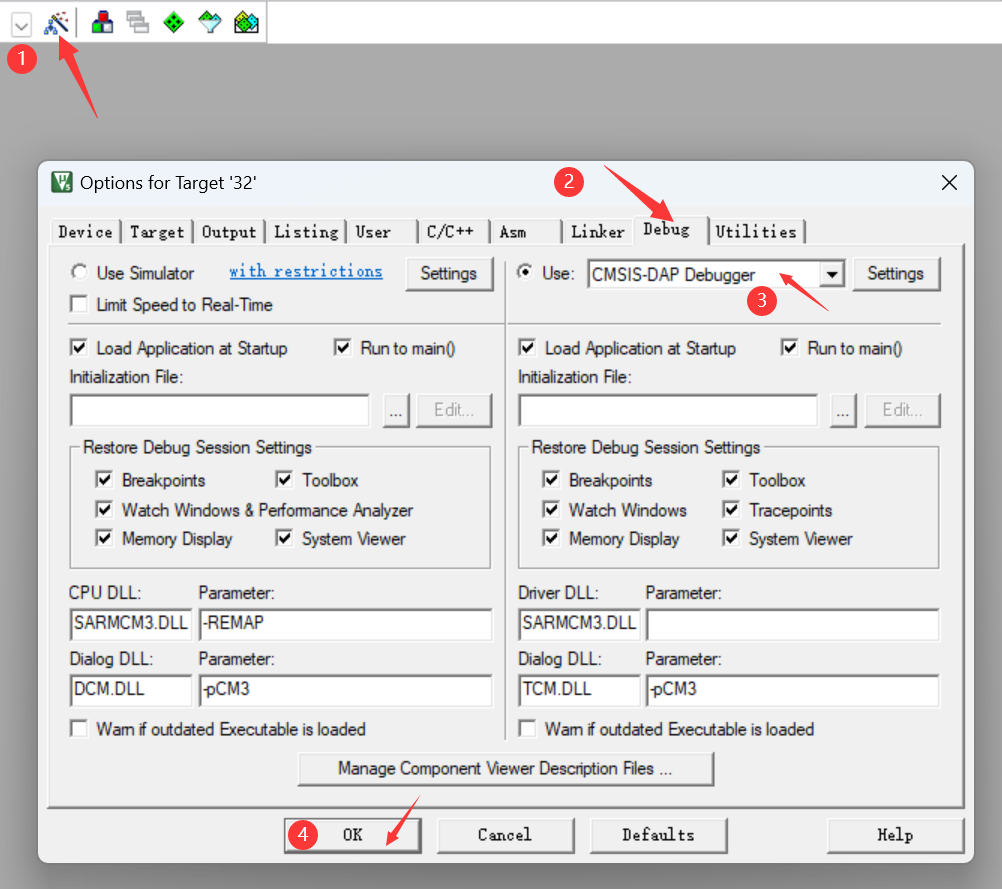Image resolution: width=1002 pixels, height=889 pixels.
Task: Toggle simulator Breakpoints checkbox
Action: tap(104, 479)
